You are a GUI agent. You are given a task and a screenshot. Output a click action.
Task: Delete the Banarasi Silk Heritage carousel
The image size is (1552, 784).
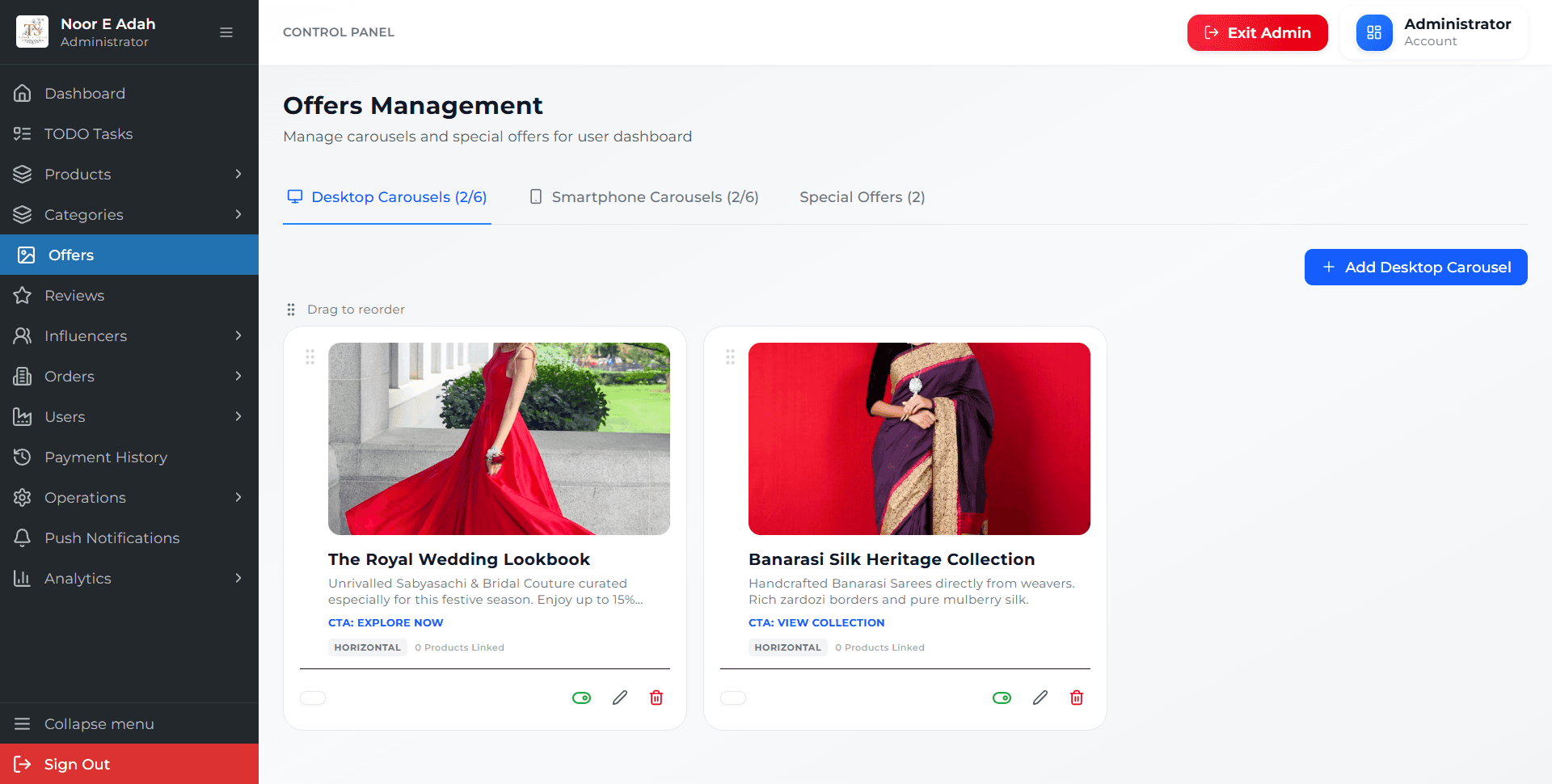[x=1077, y=698]
